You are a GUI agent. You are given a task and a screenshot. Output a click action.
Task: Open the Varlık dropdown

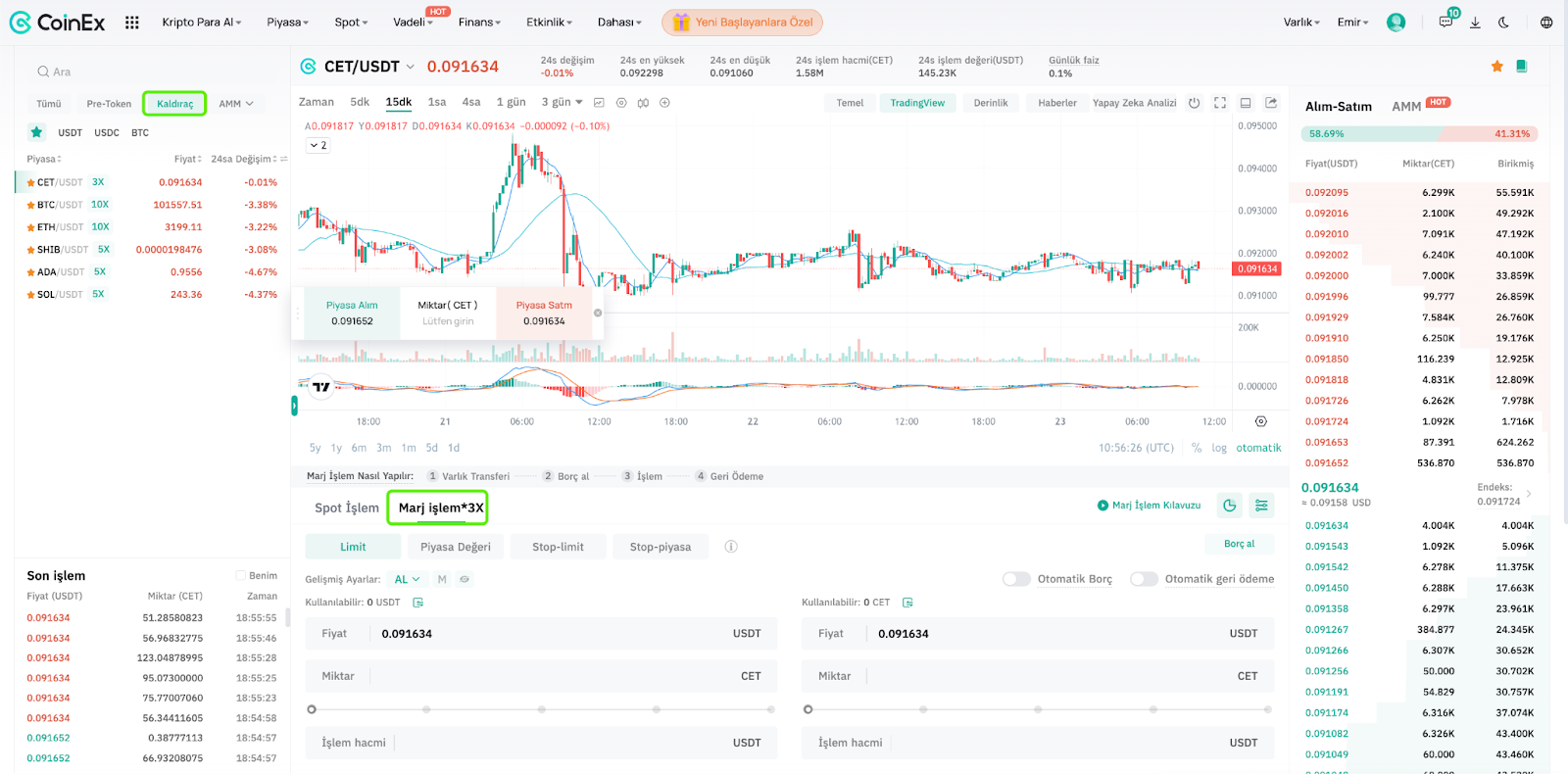coord(1301,22)
